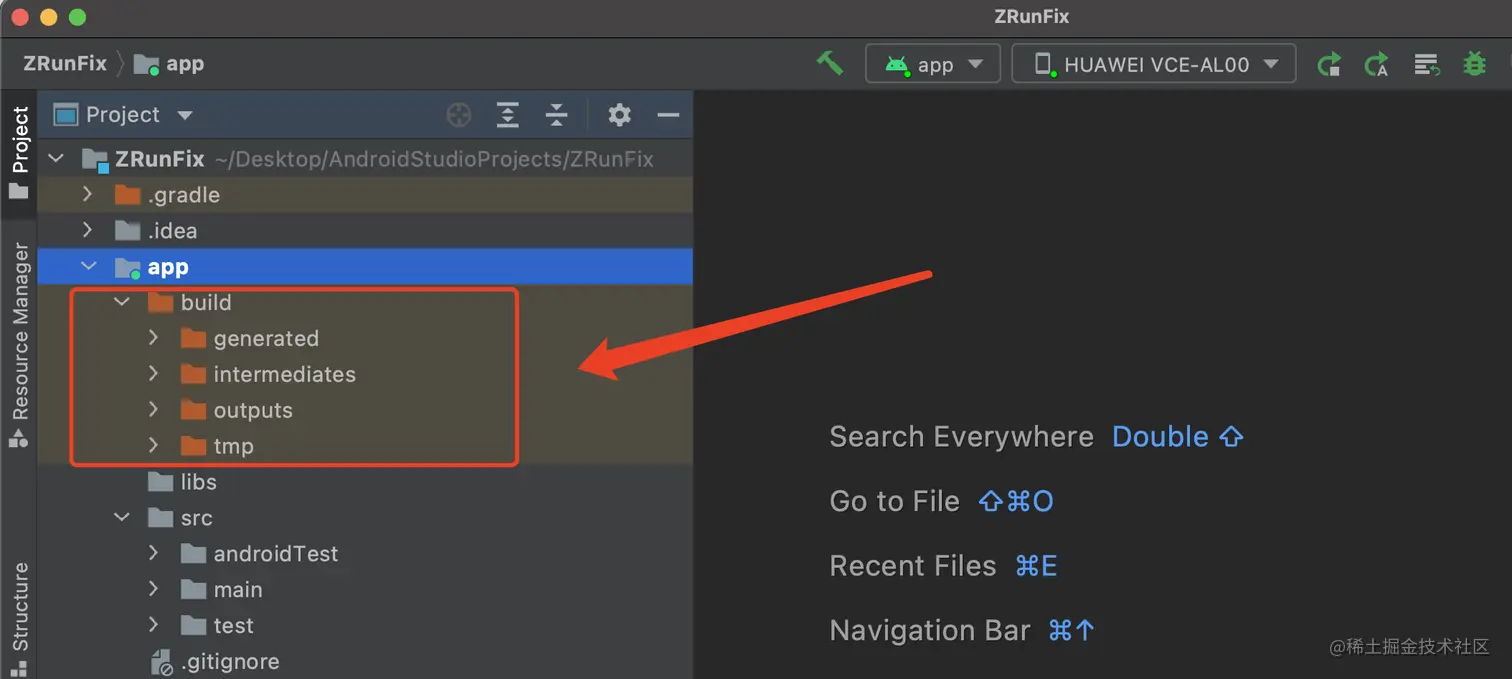Collapse the src folder
This screenshot has height=679, width=1512.
pyautogui.click(x=122, y=518)
